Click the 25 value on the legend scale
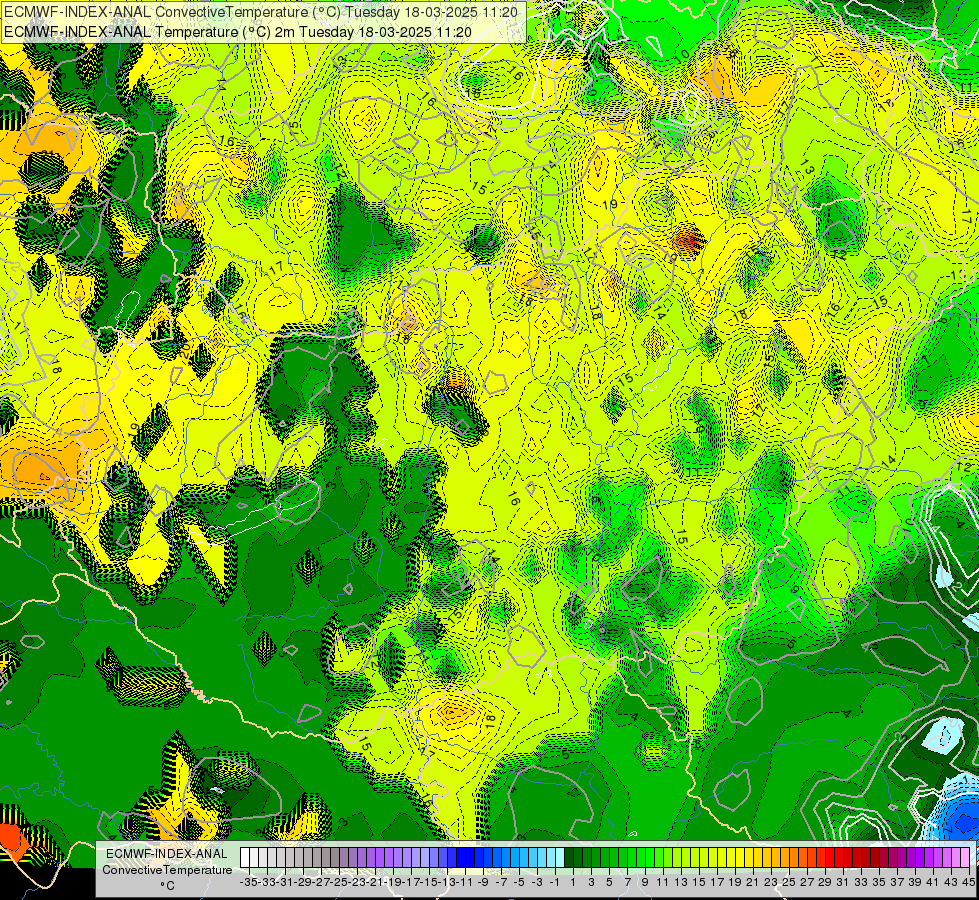Image resolution: width=979 pixels, height=900 pixels. coord(789,883)
